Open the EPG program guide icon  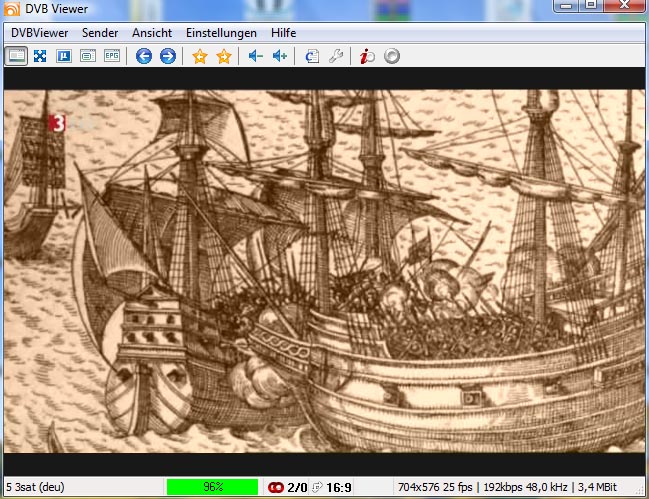click(112, 56)
